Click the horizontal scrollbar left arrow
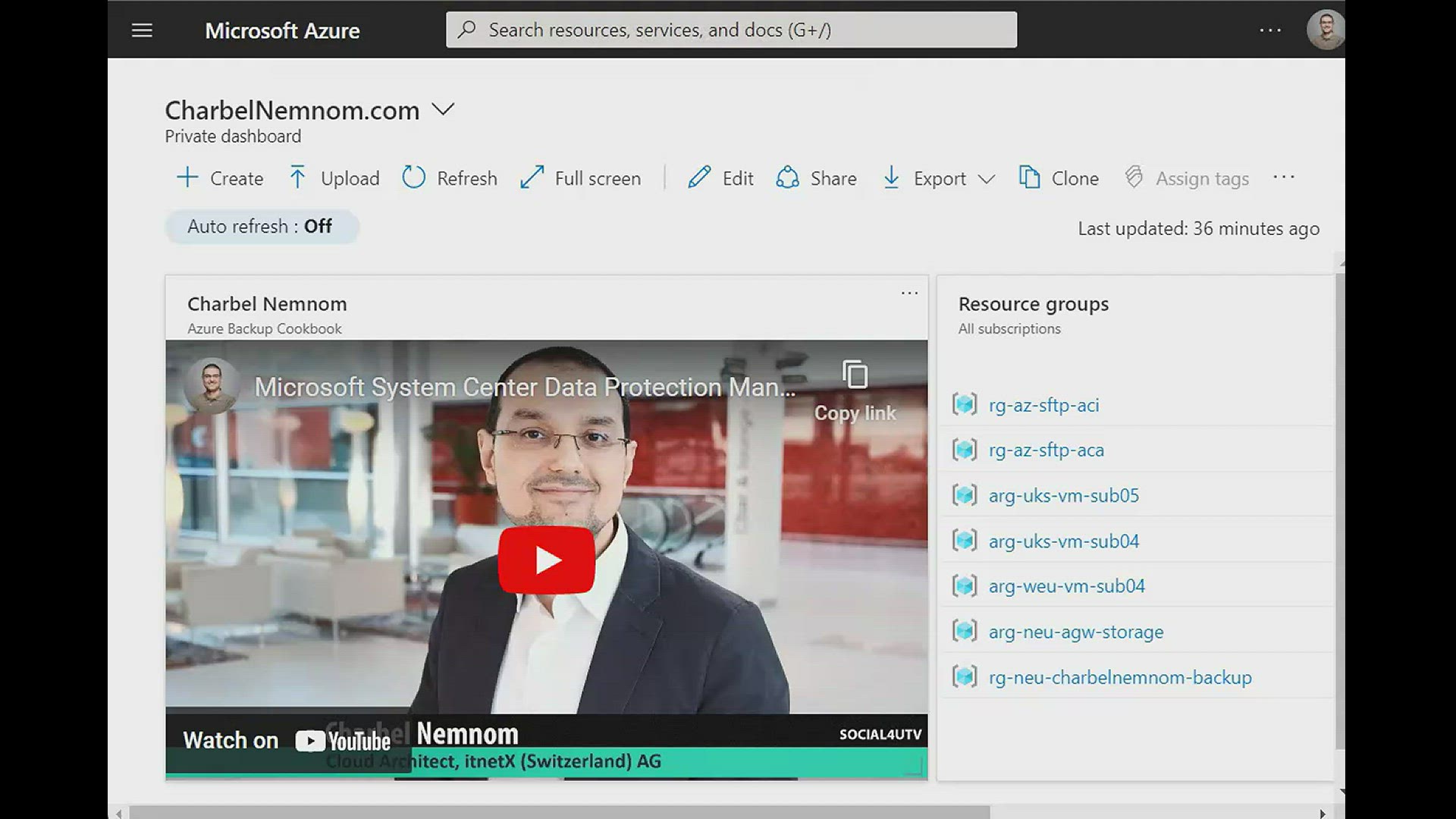This screenshot has height=819, width=1456. [119, 813]
